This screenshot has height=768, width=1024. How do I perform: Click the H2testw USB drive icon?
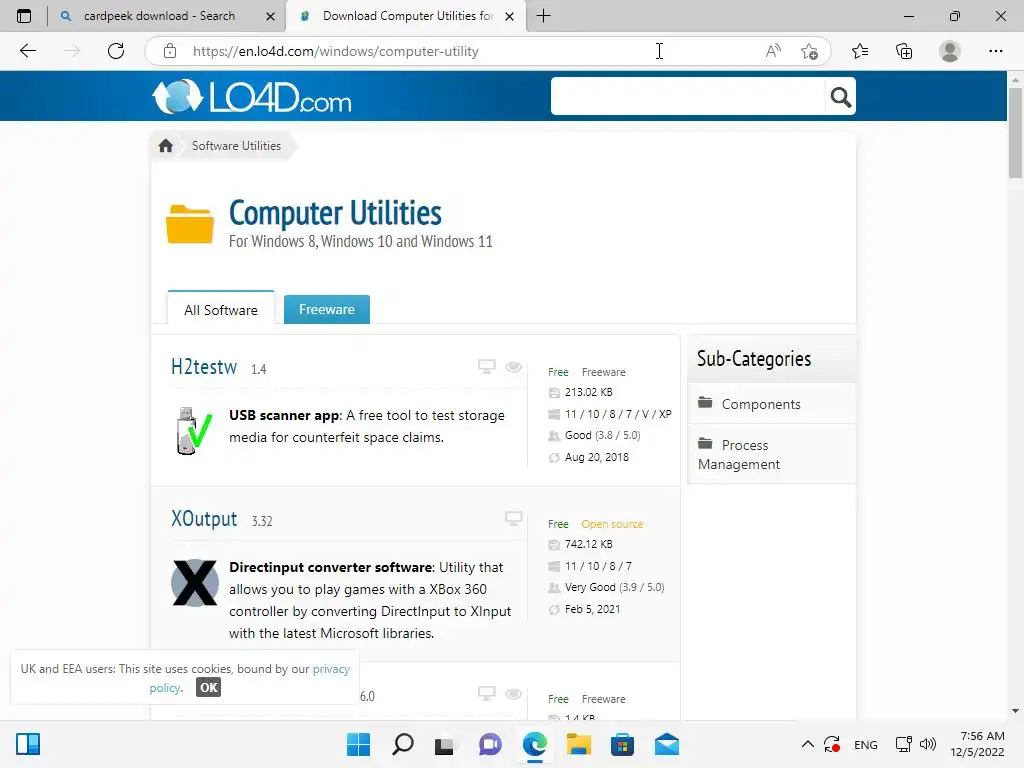194,431
